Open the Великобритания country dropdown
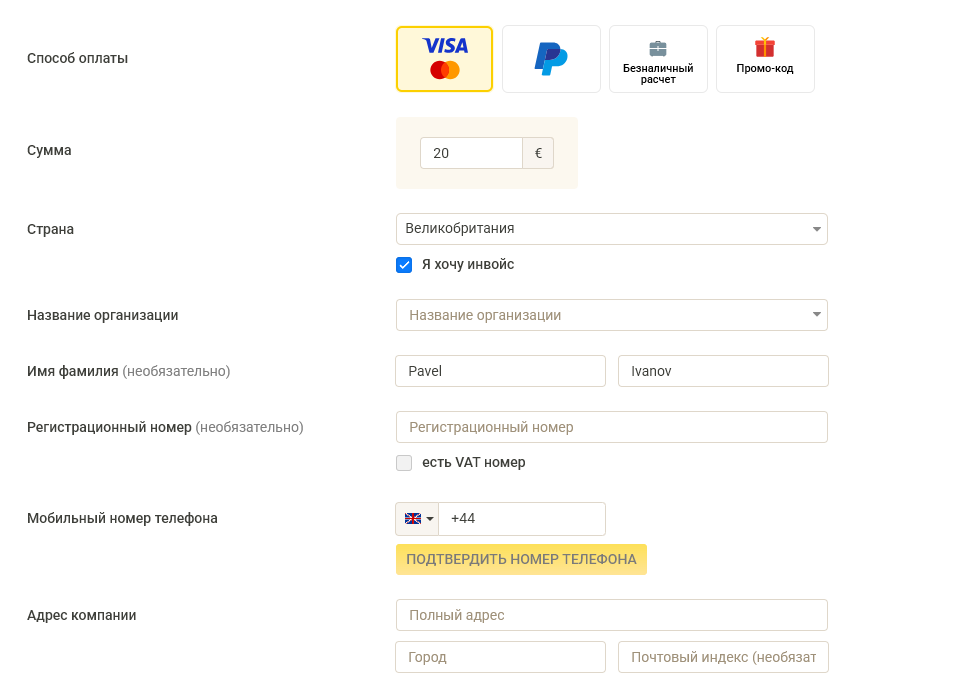Screen dimensions: 961x691 tap(612, 229)
